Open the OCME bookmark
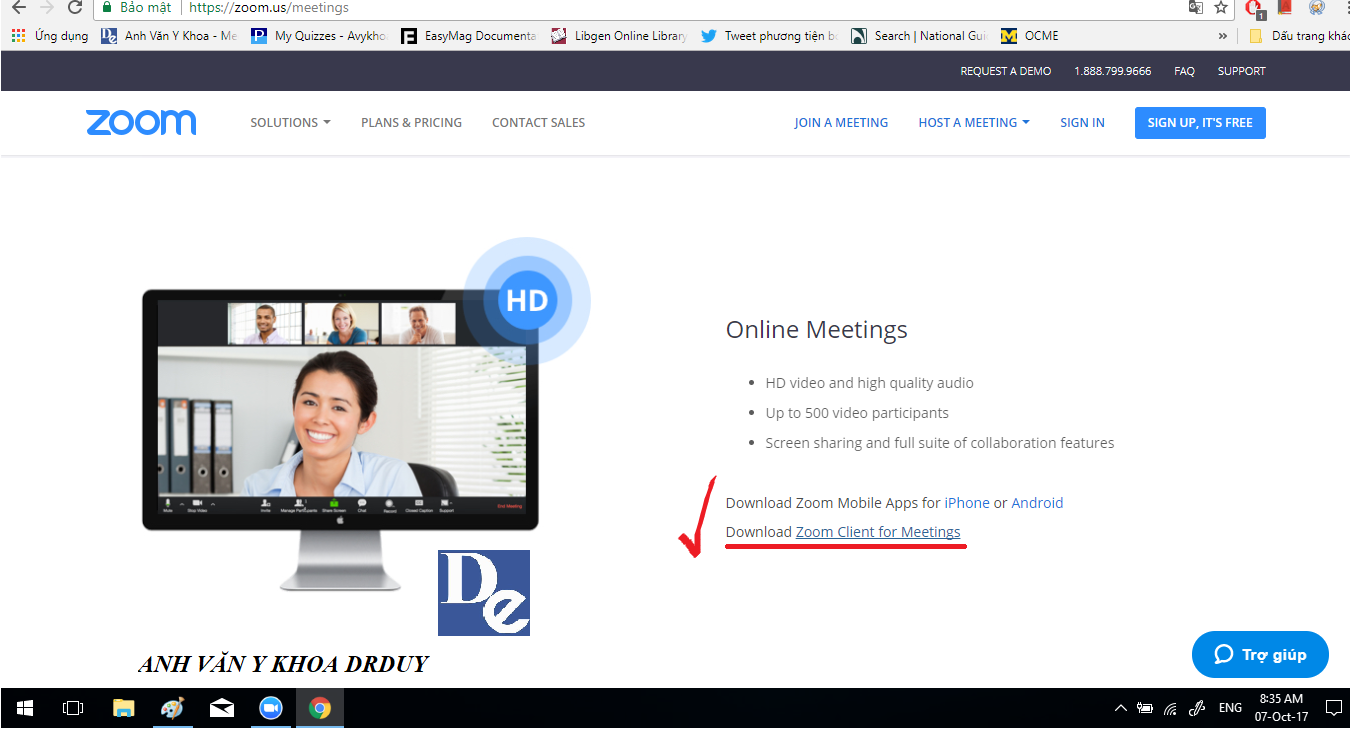 (x=1030, y=36)
